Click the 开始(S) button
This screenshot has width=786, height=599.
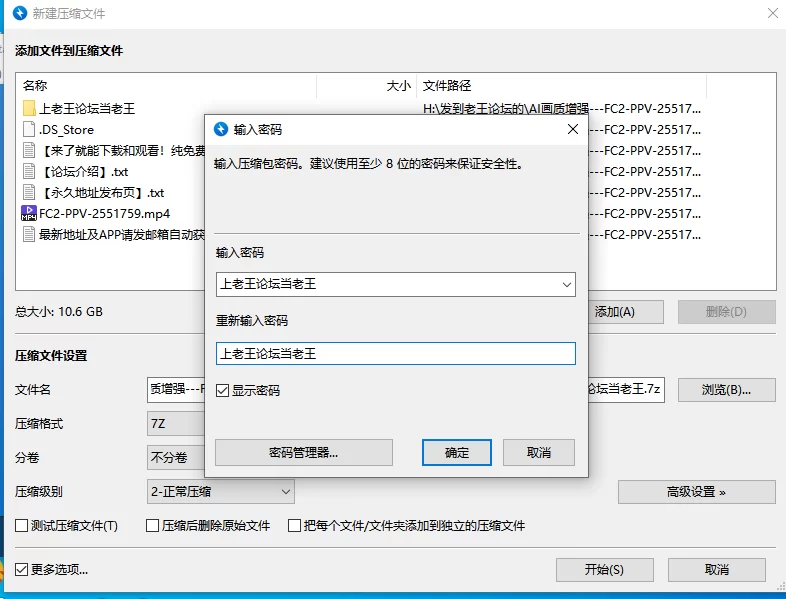click(x=605, y=569)
